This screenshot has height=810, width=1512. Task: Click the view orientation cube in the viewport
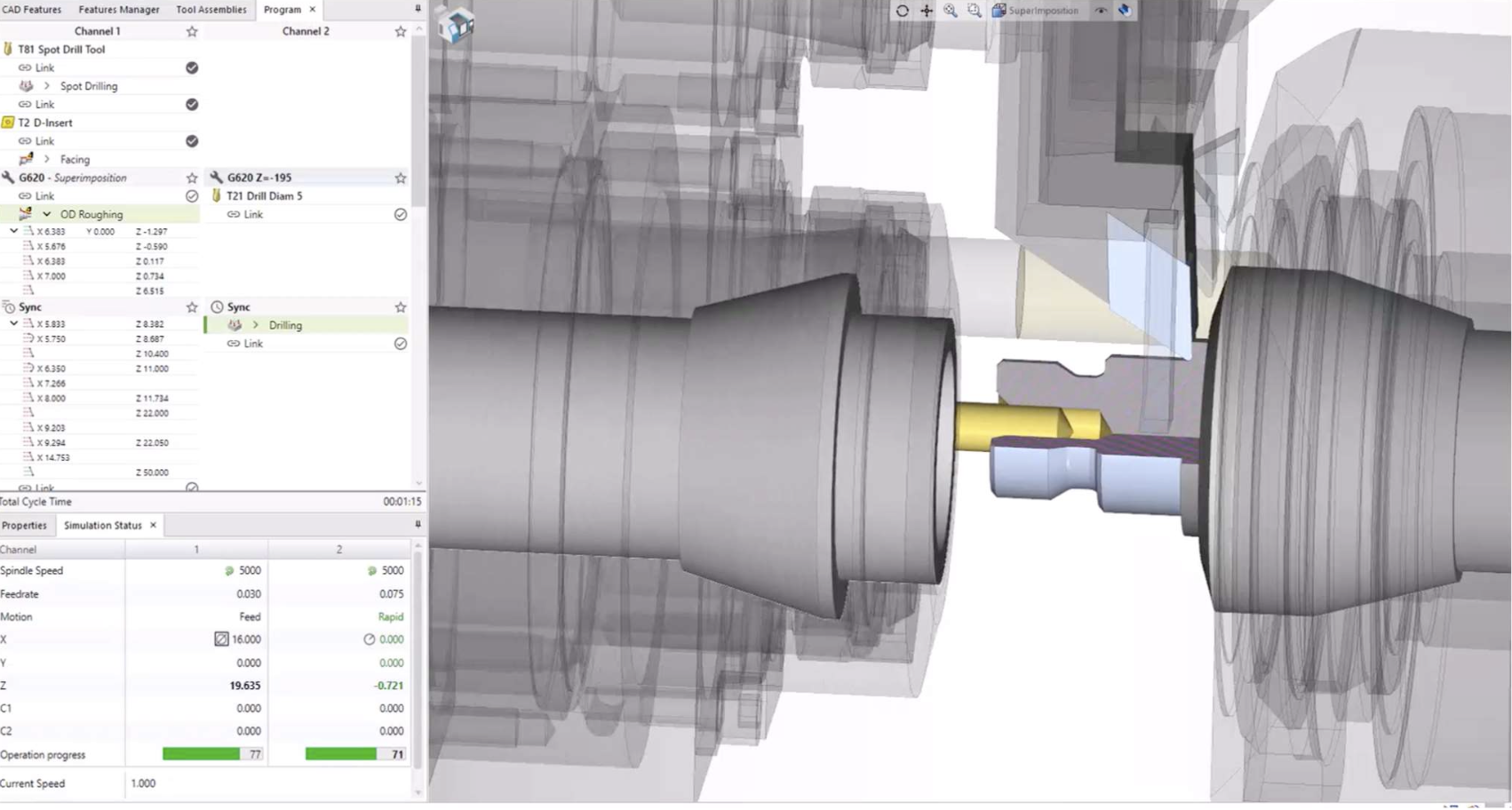coord(457,27)
